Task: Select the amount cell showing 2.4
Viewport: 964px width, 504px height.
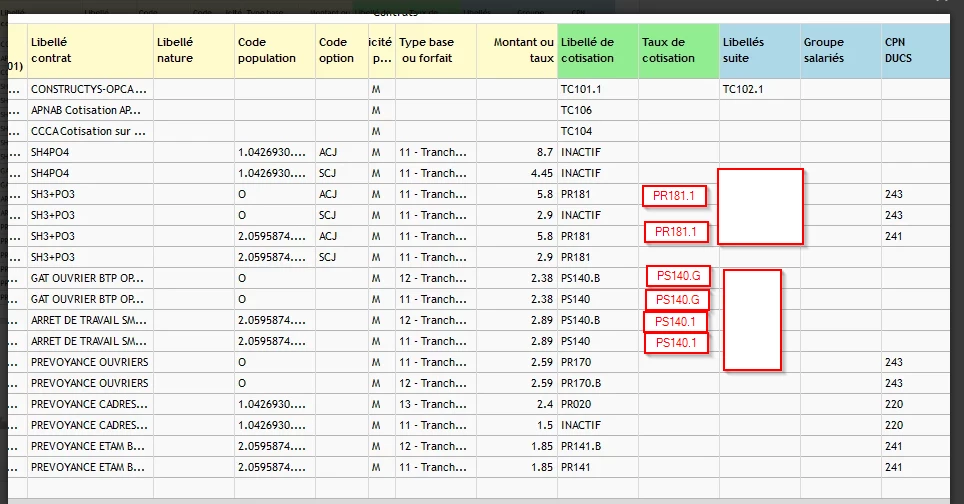Action: (517, 404)
